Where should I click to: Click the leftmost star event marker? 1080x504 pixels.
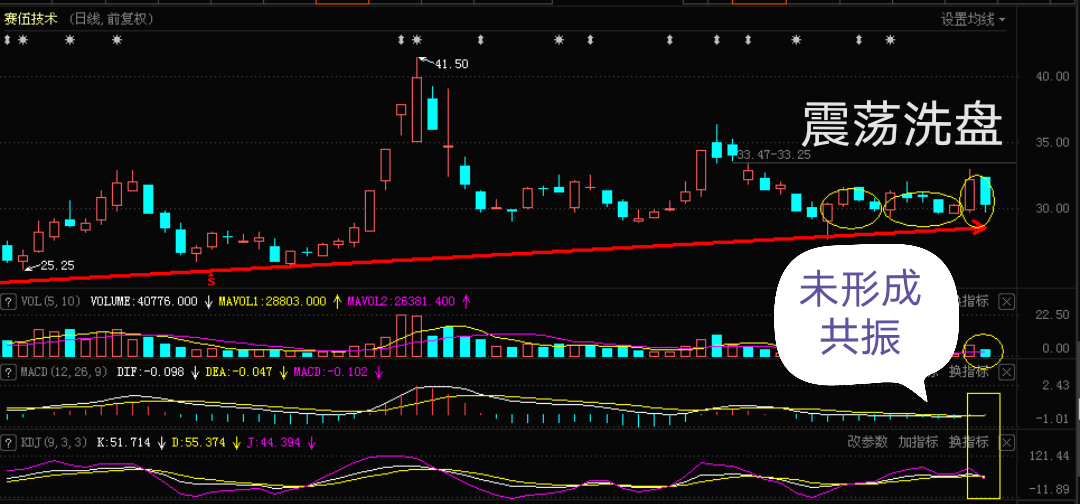pyautogui.click(x=23, y=41)
